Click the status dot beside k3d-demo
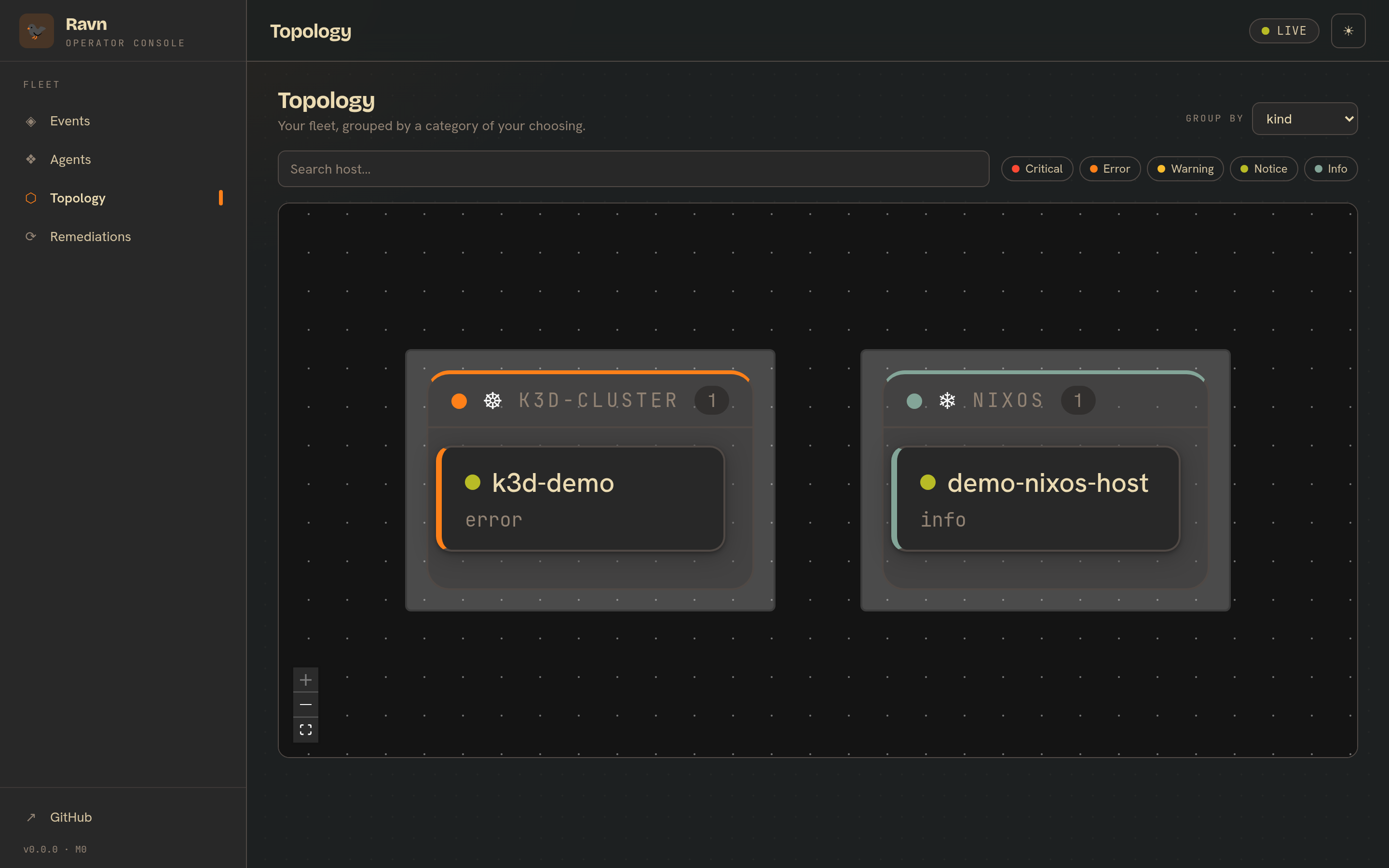The height and width of the screenshot is (868, 1389). (x=472, y=482)
